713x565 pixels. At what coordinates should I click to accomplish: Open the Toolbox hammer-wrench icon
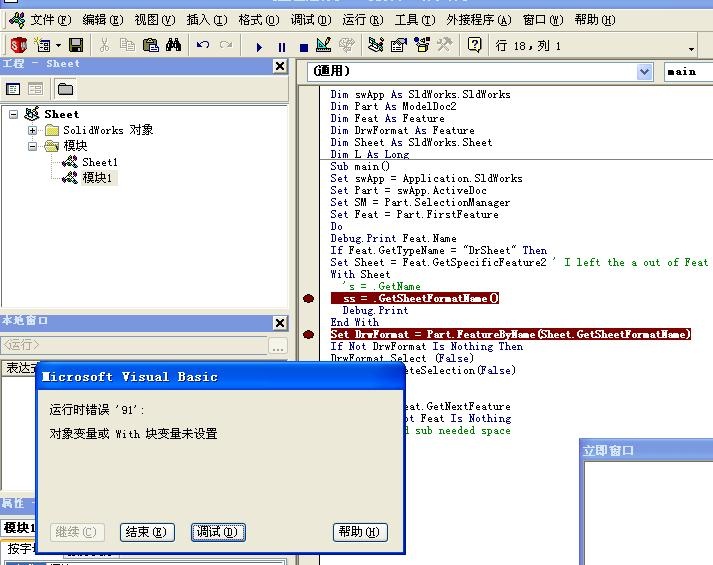coord(444,45)
